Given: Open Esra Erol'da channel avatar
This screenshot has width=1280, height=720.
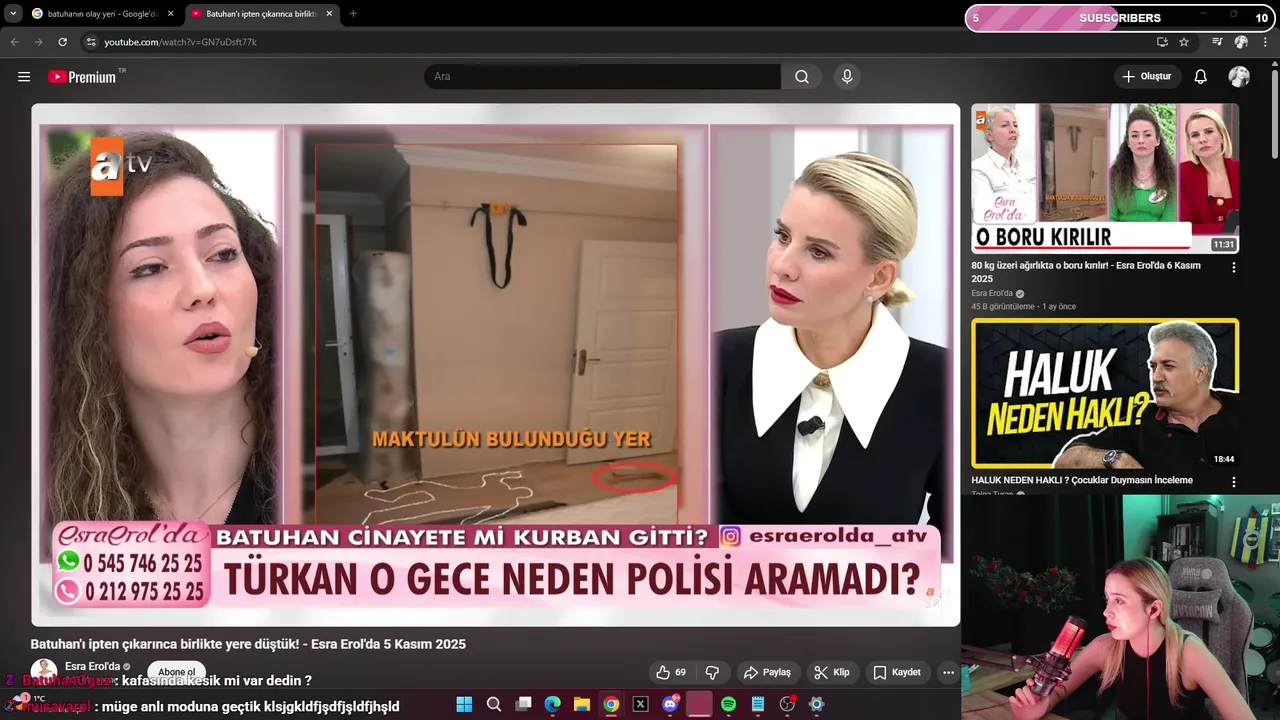Looking at the screenshot, I should click(43, 671).
